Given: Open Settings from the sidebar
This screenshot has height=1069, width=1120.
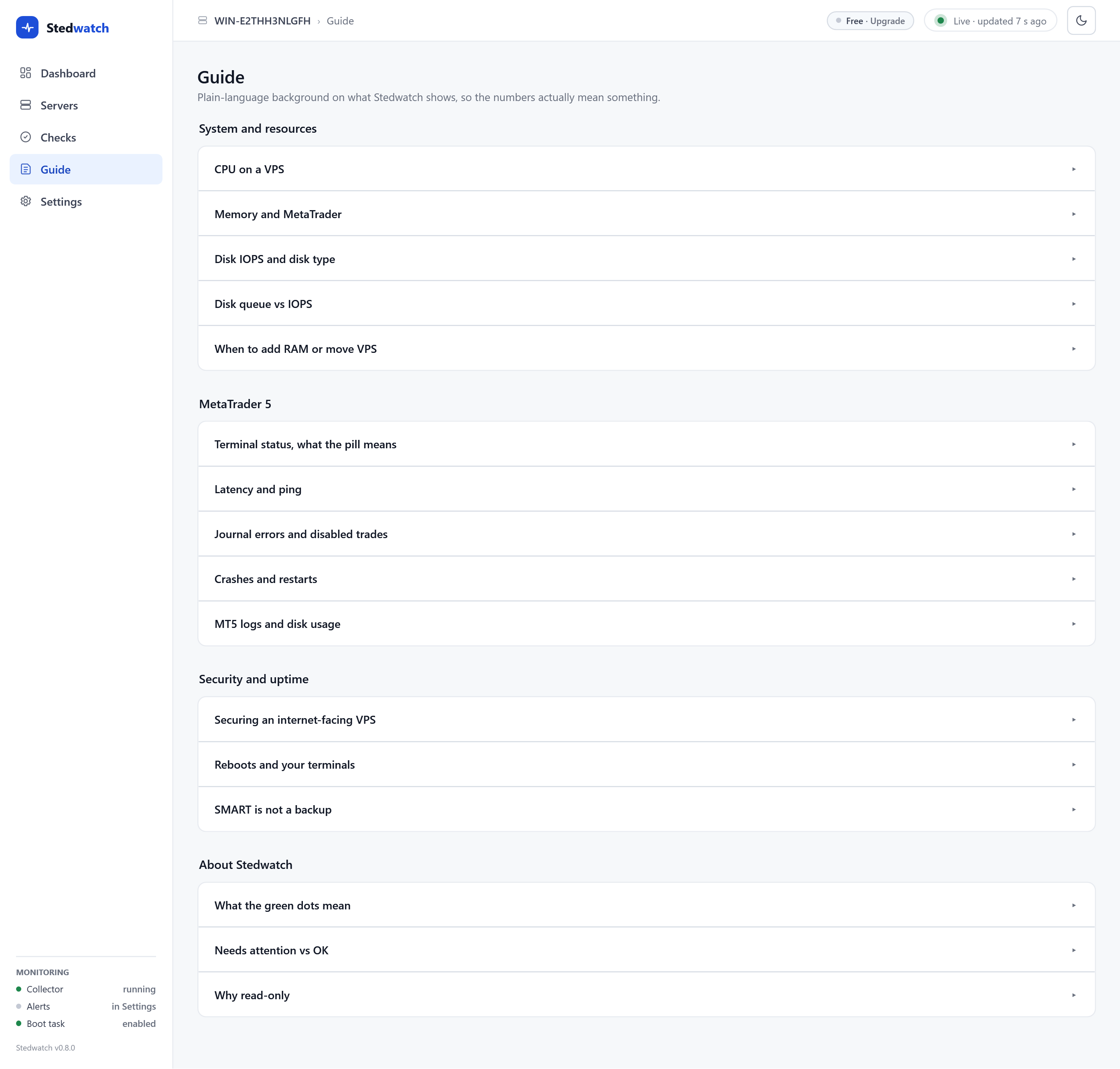Looking at the screenshot, I should (86, 201).
